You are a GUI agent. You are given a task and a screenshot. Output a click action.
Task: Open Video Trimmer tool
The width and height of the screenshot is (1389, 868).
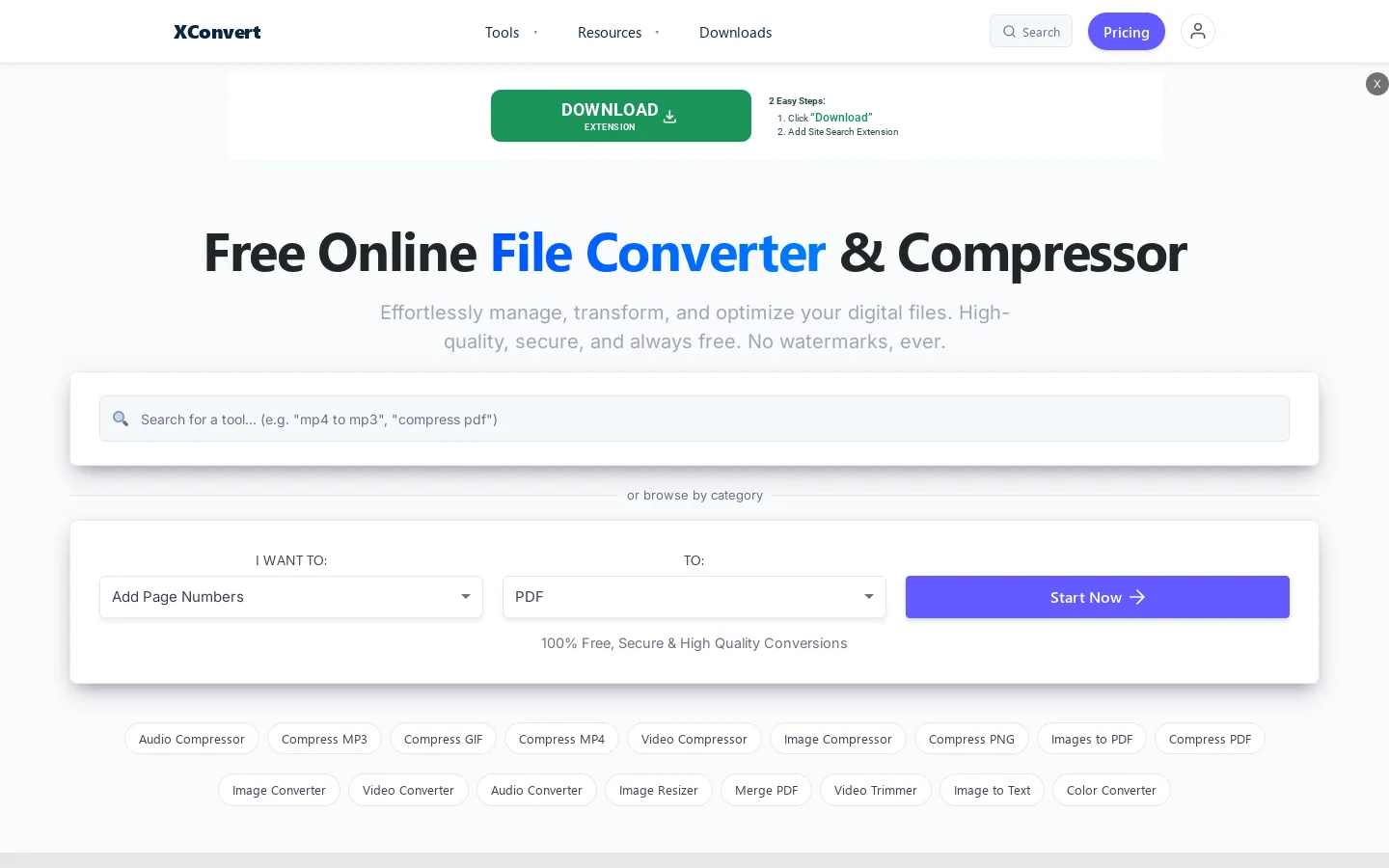[876, 790]
